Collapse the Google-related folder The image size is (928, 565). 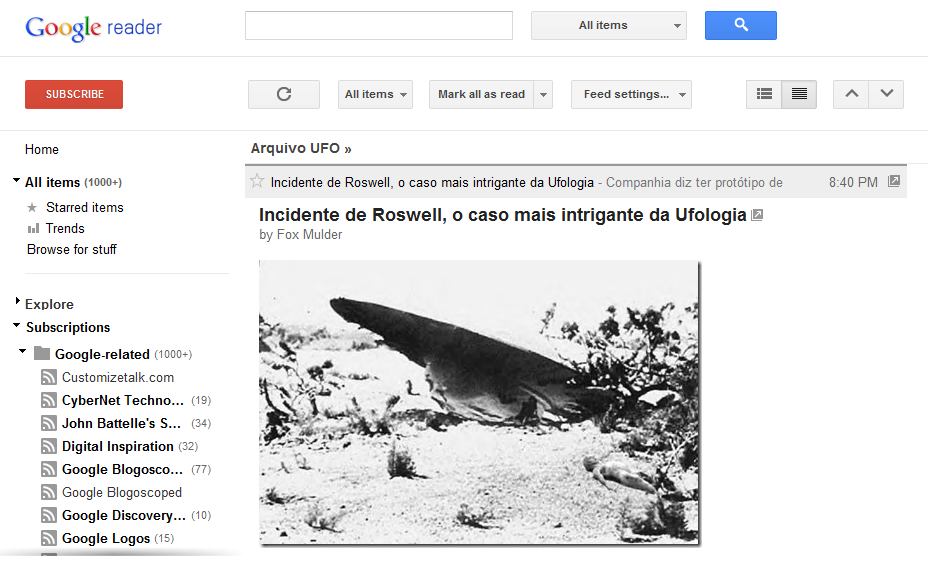click(23, 352)
